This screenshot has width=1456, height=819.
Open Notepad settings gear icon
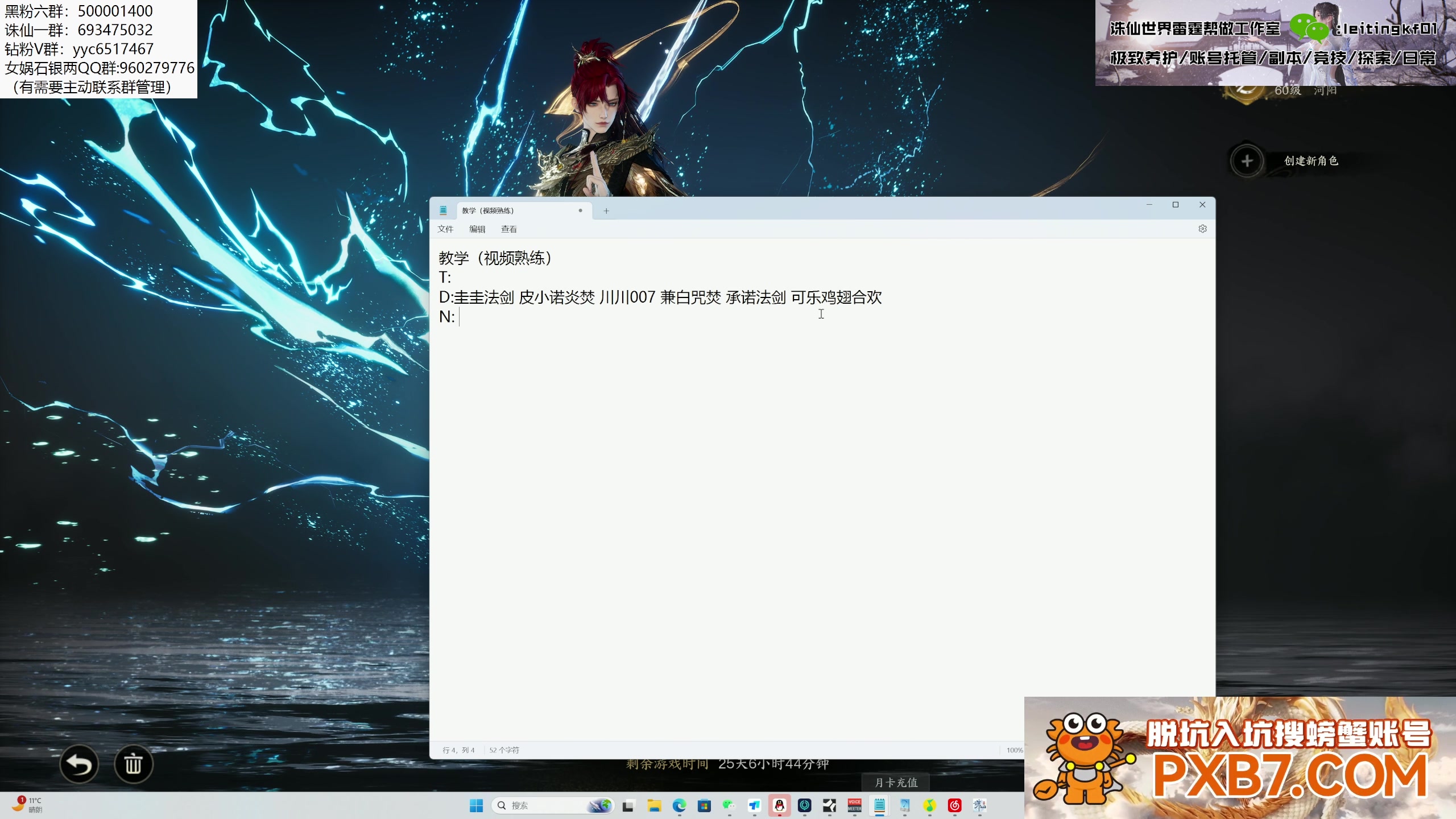[1202, 229]
